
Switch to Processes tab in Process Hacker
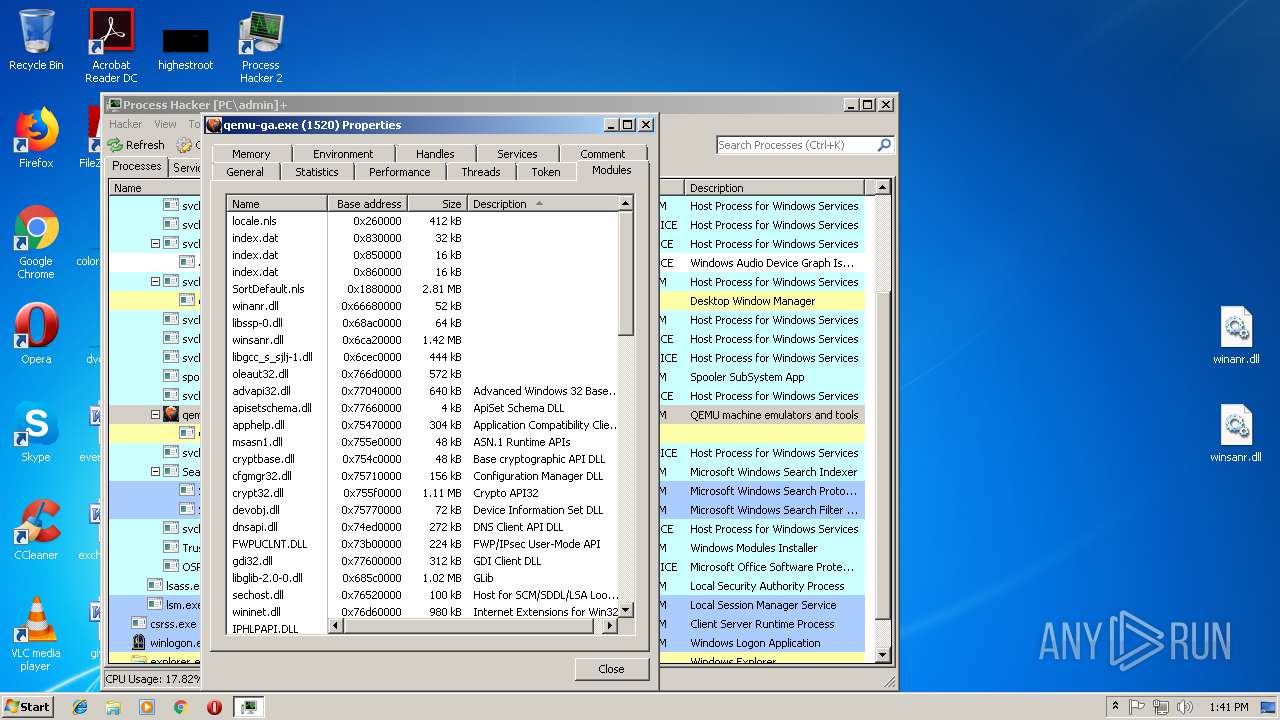(137, 166)
